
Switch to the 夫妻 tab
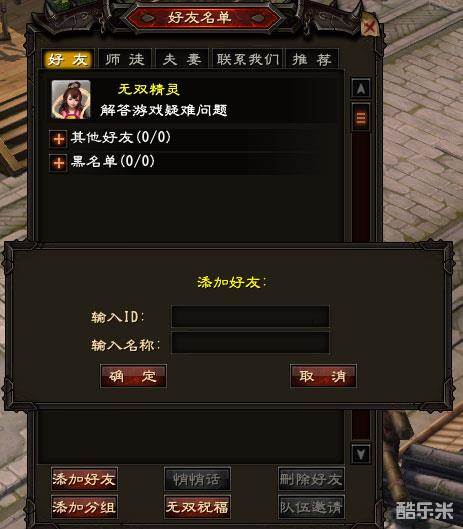point(182,59)
